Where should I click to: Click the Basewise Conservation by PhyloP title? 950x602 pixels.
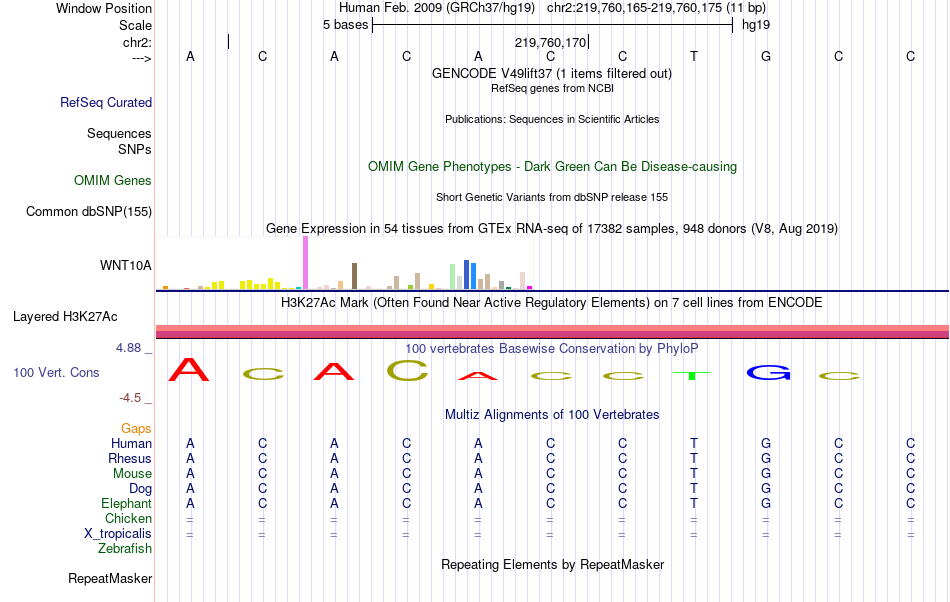pos(552,348)
